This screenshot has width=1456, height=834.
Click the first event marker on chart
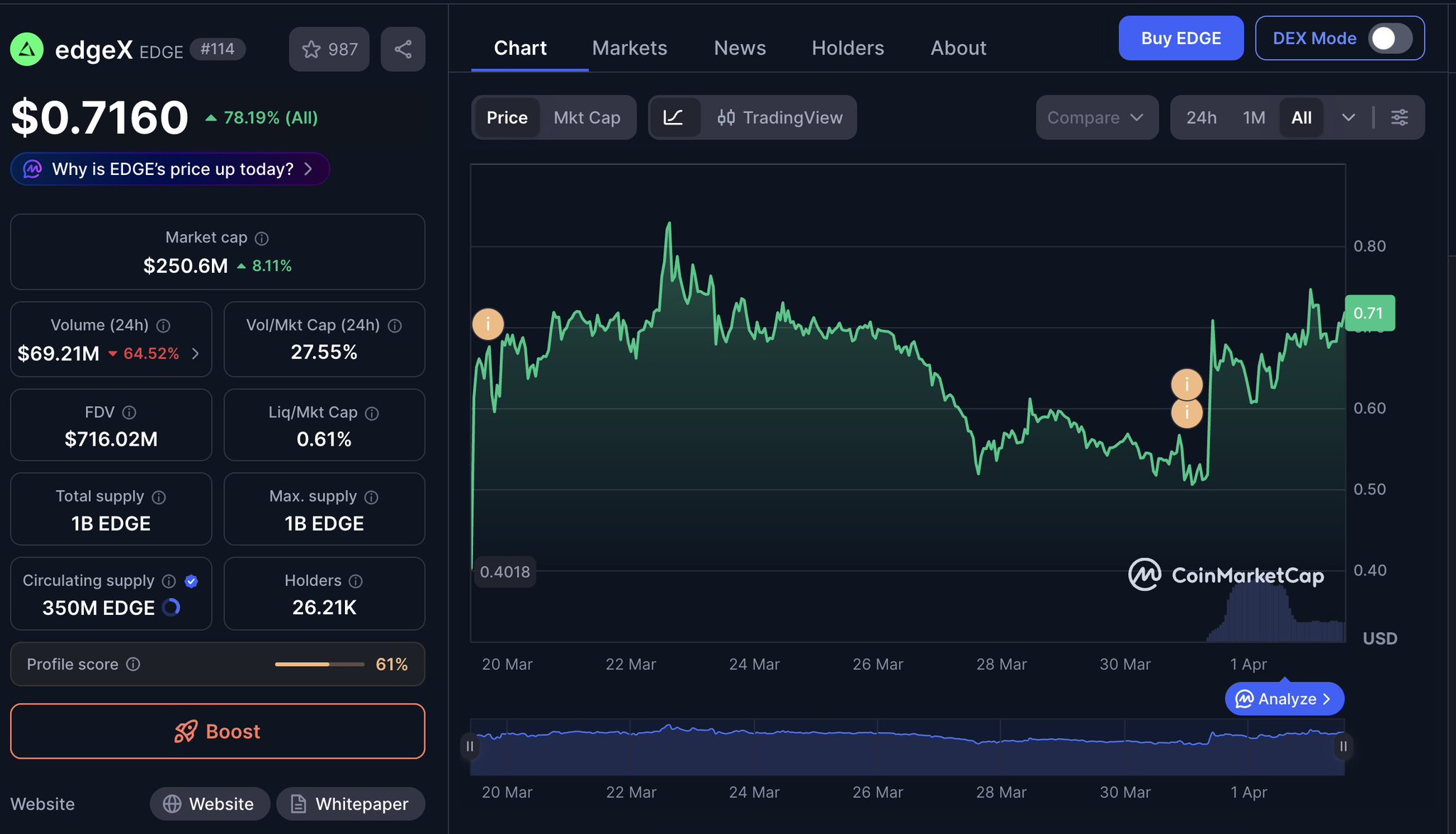pyautogui.click(x=488, y=324)
